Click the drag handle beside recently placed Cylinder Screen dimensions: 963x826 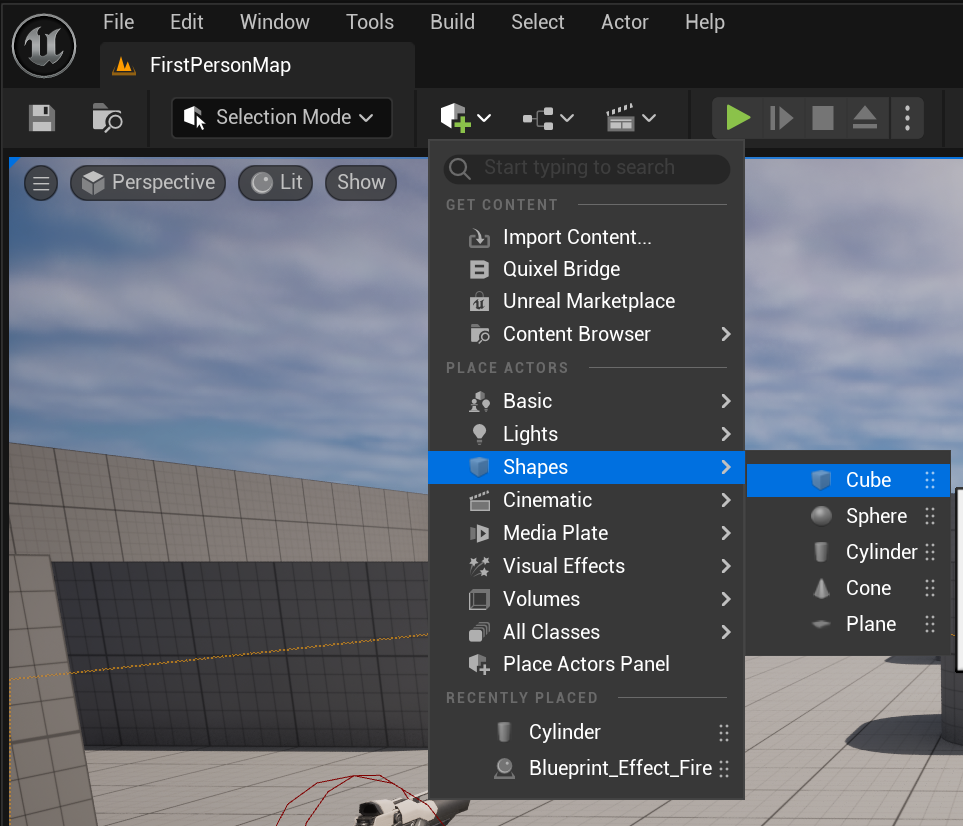coord(724,733)
